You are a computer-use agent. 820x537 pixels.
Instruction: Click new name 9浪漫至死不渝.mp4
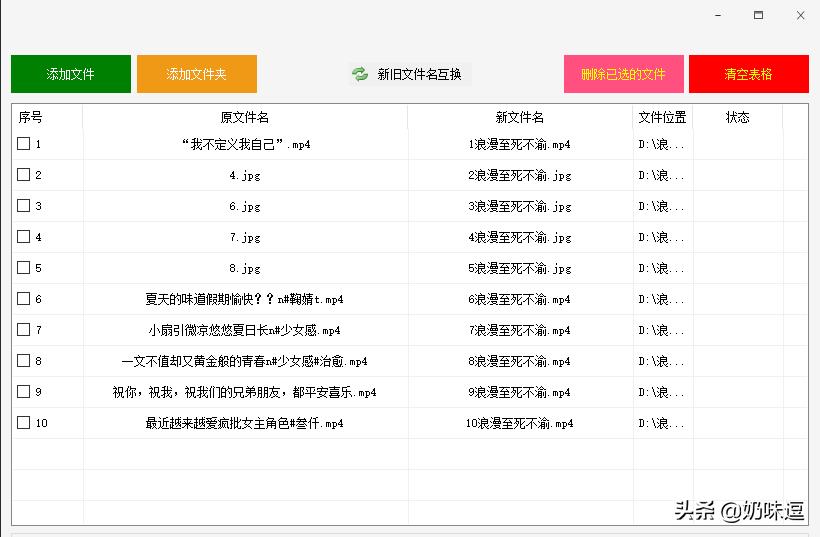(519, 392)
